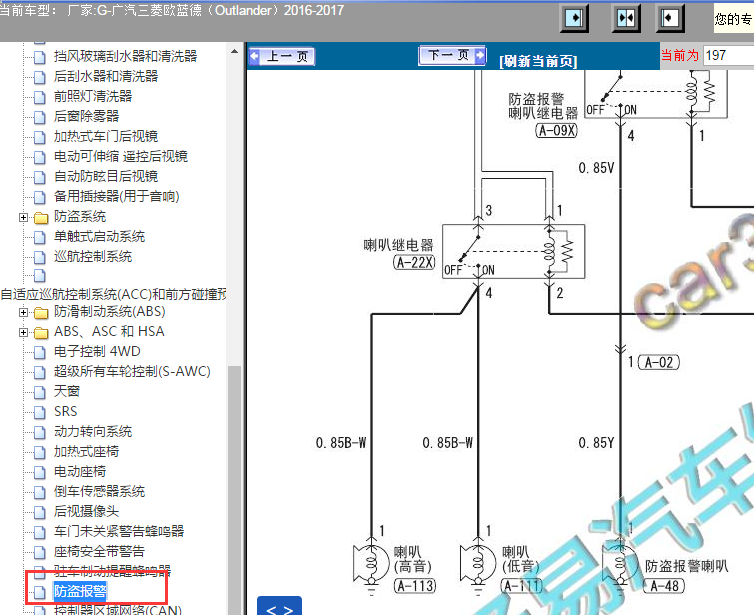Open 后刮水器和清洗器 tree item

(106, 76)
